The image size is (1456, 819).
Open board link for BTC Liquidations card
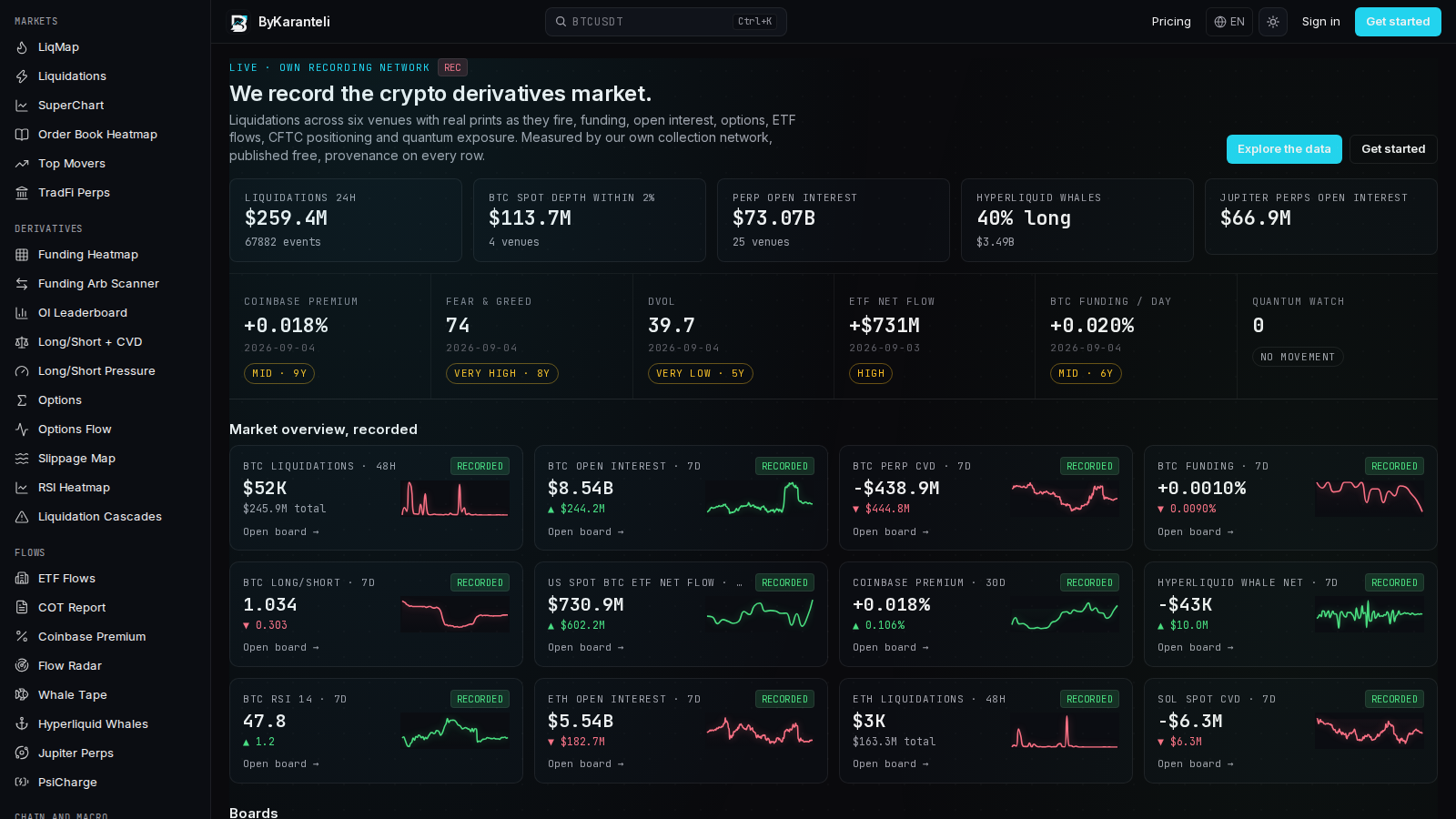click(x=281, y=531)
